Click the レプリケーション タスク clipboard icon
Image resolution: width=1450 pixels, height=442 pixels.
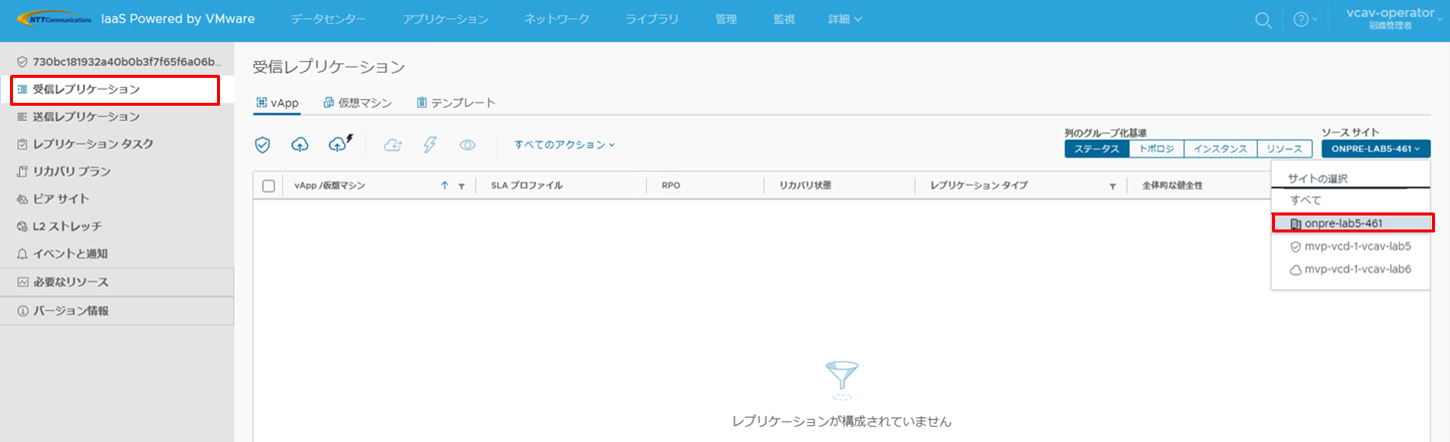tap(22, 144)
